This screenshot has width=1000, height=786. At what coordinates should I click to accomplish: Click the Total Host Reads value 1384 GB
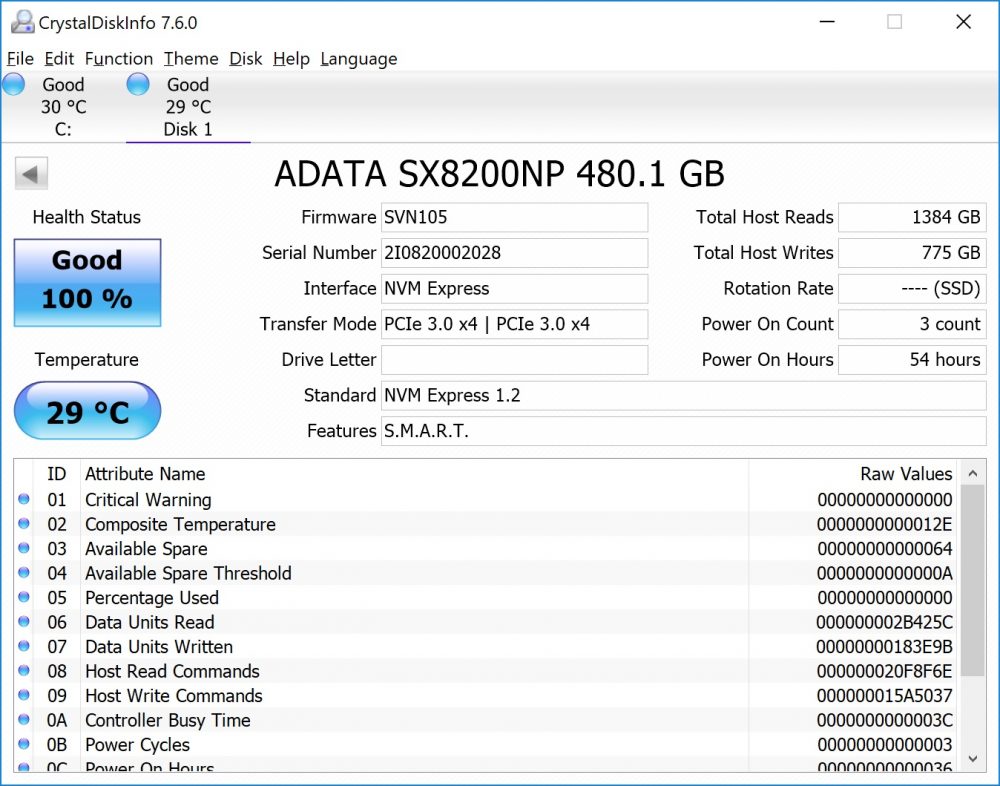(912, 218)
